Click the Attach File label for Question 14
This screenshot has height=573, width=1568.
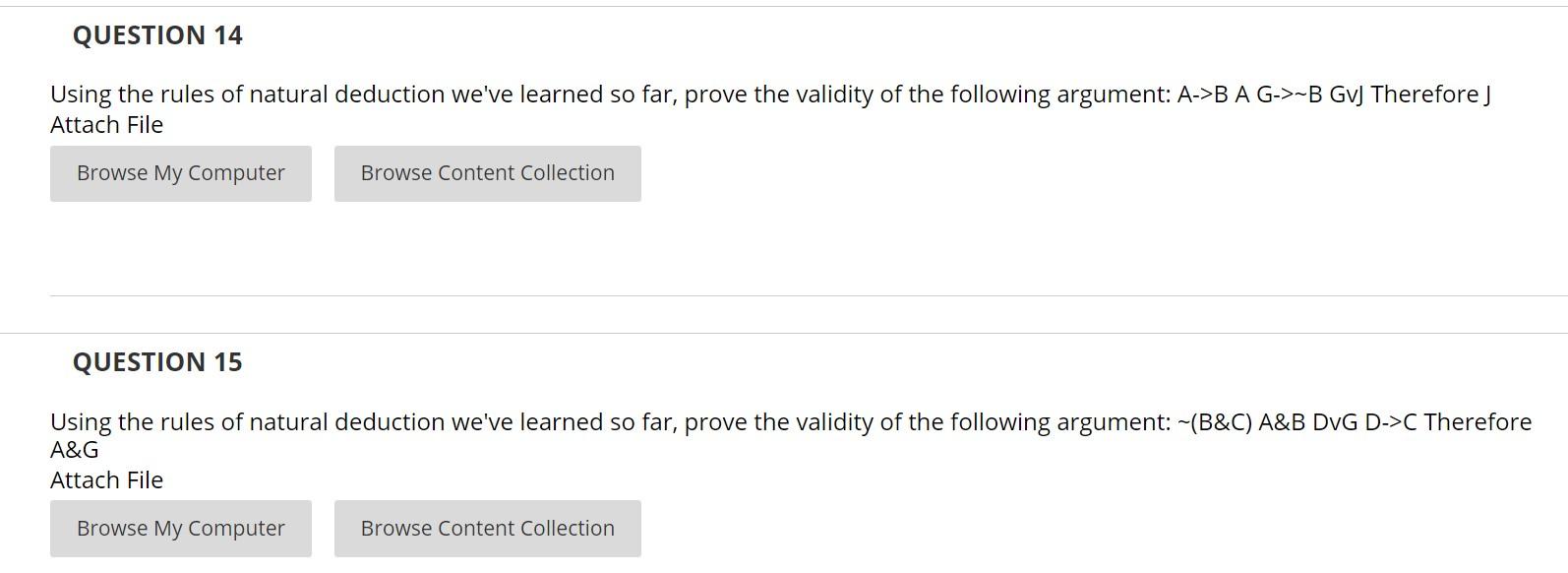coord(106,124)
